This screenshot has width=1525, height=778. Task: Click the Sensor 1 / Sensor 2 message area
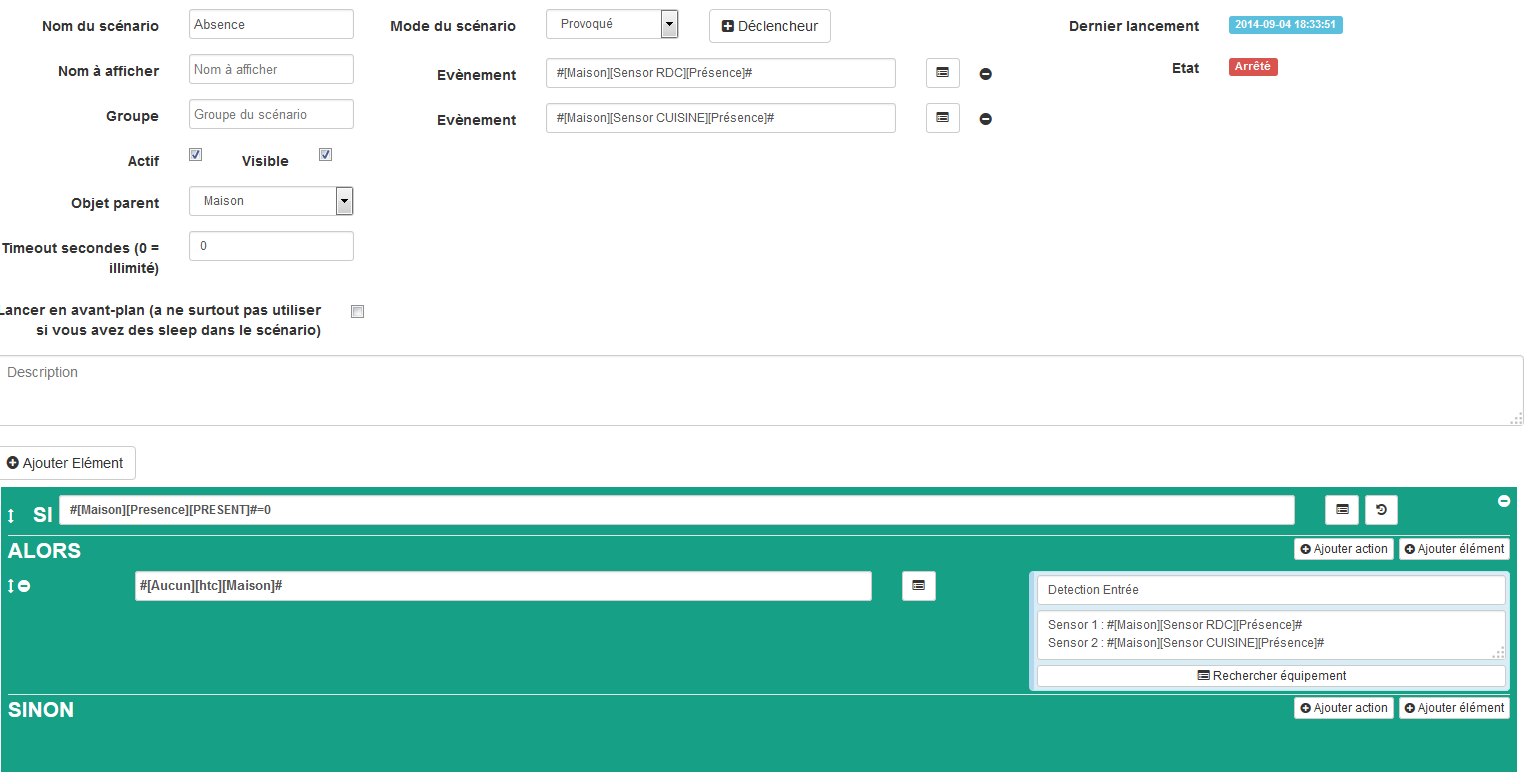click(x=1271, y=635)
